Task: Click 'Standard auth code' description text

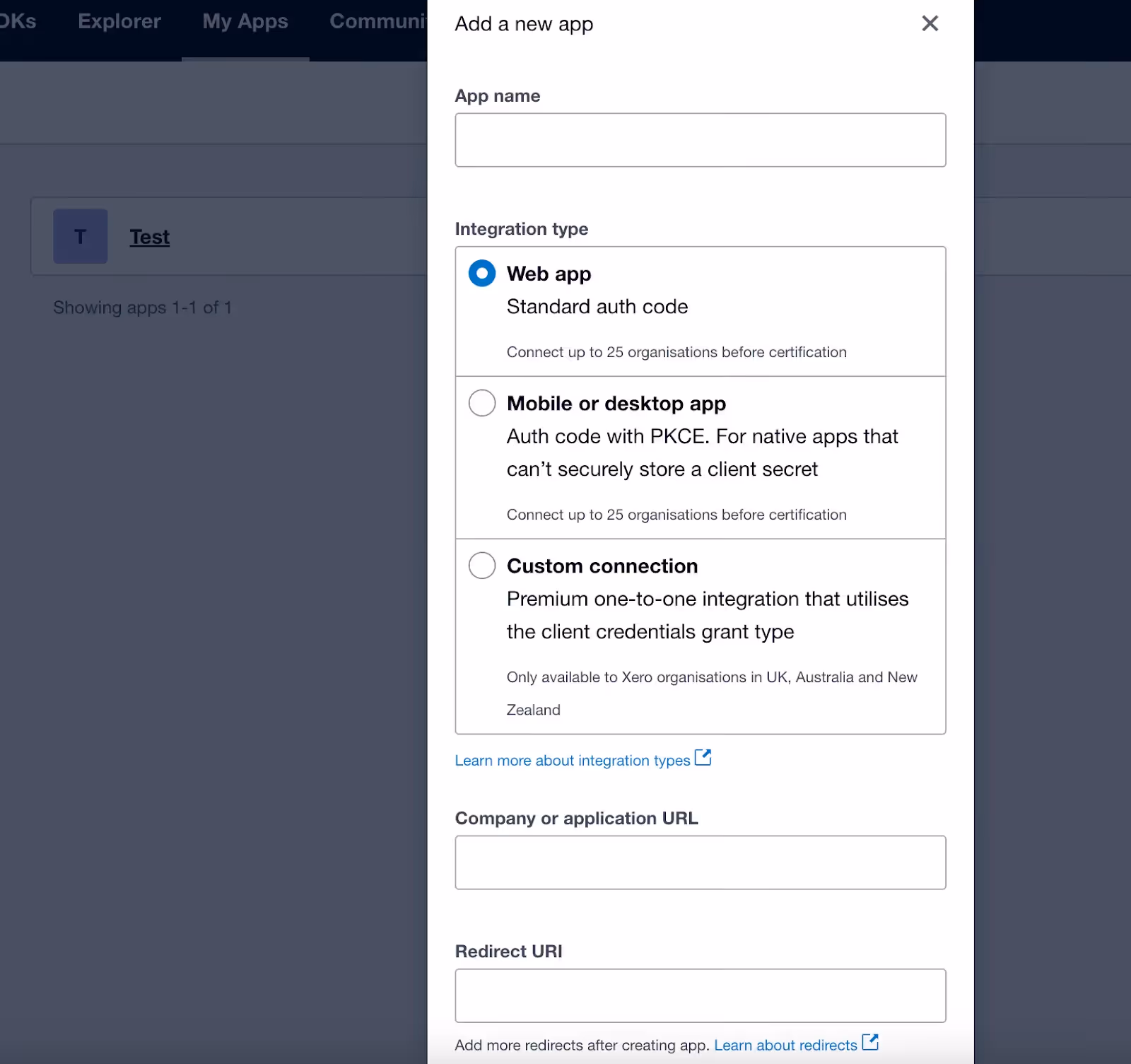Action: pyautogui.click(x=597, y=307)
